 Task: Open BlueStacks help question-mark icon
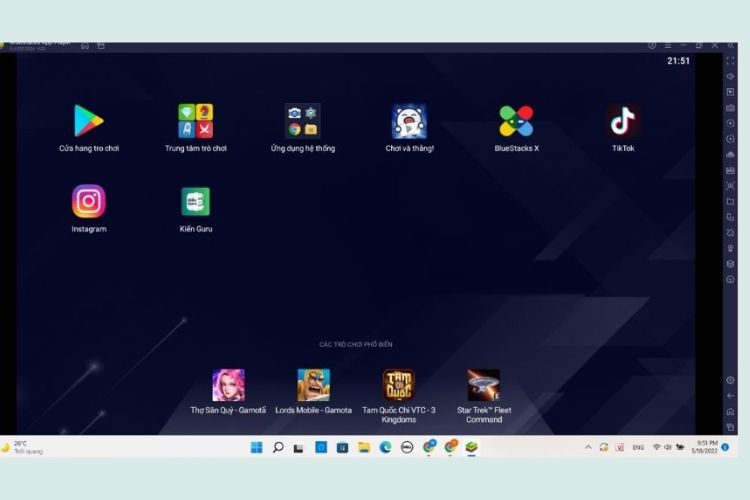point(652,45)
